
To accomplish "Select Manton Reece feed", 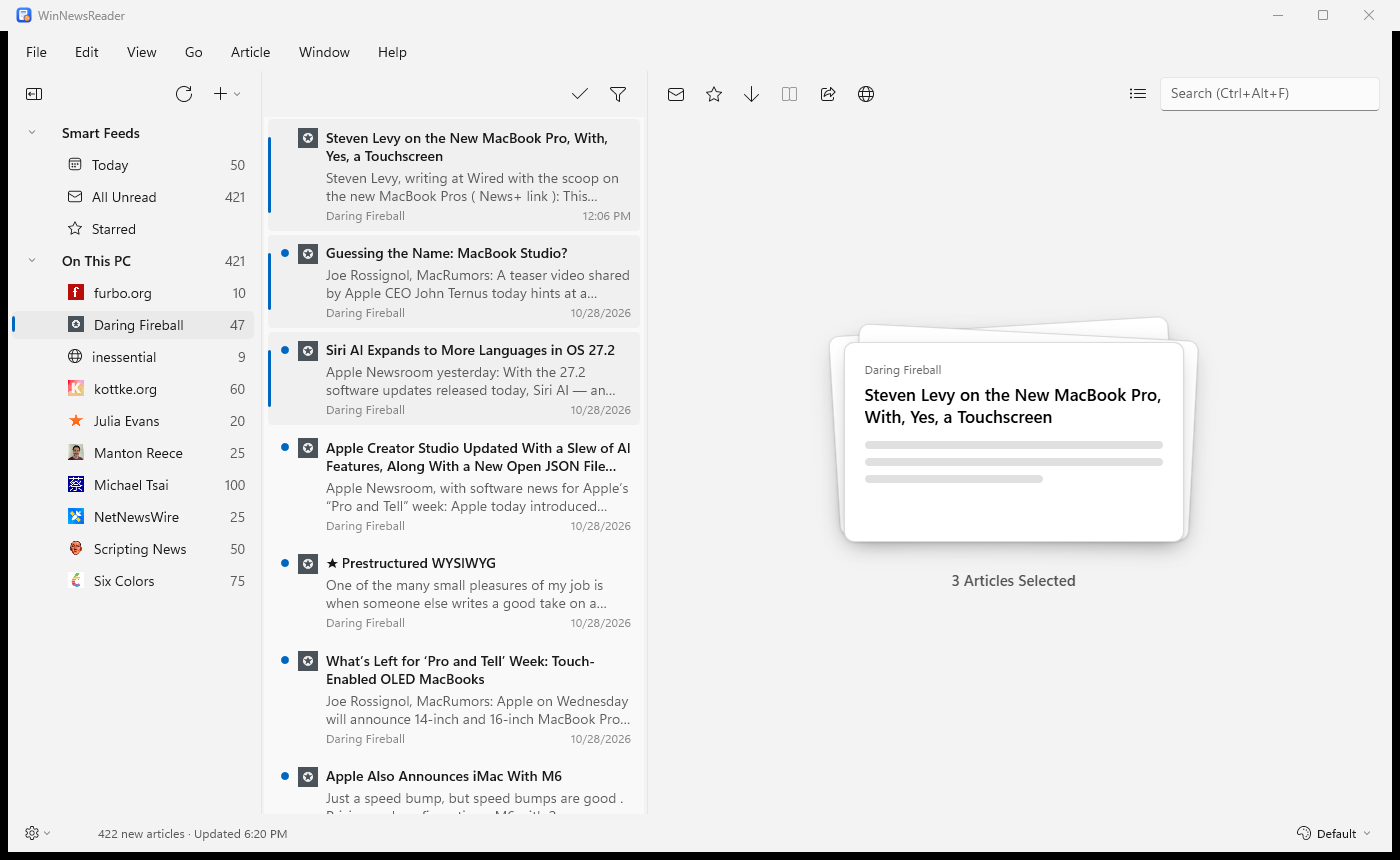I will (x=133, y=453).
